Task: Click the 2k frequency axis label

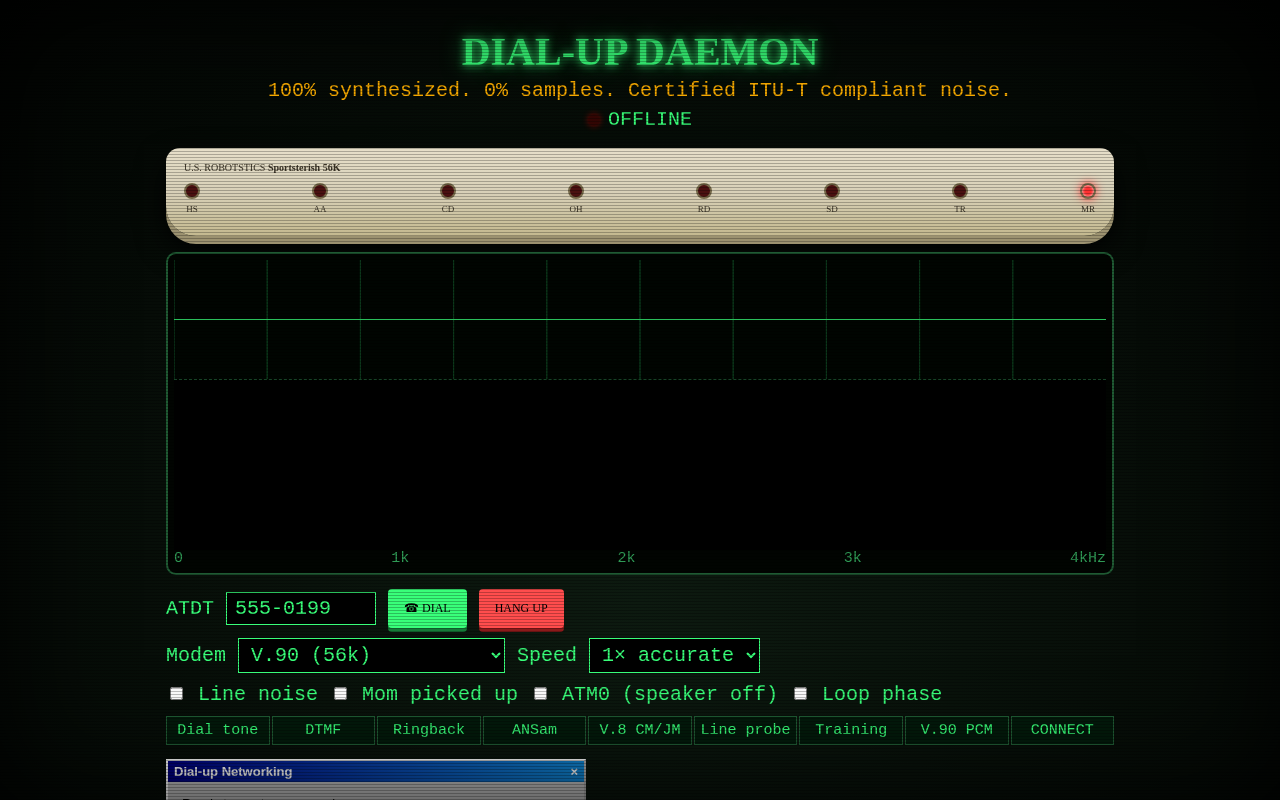Action: pos(626,558)
